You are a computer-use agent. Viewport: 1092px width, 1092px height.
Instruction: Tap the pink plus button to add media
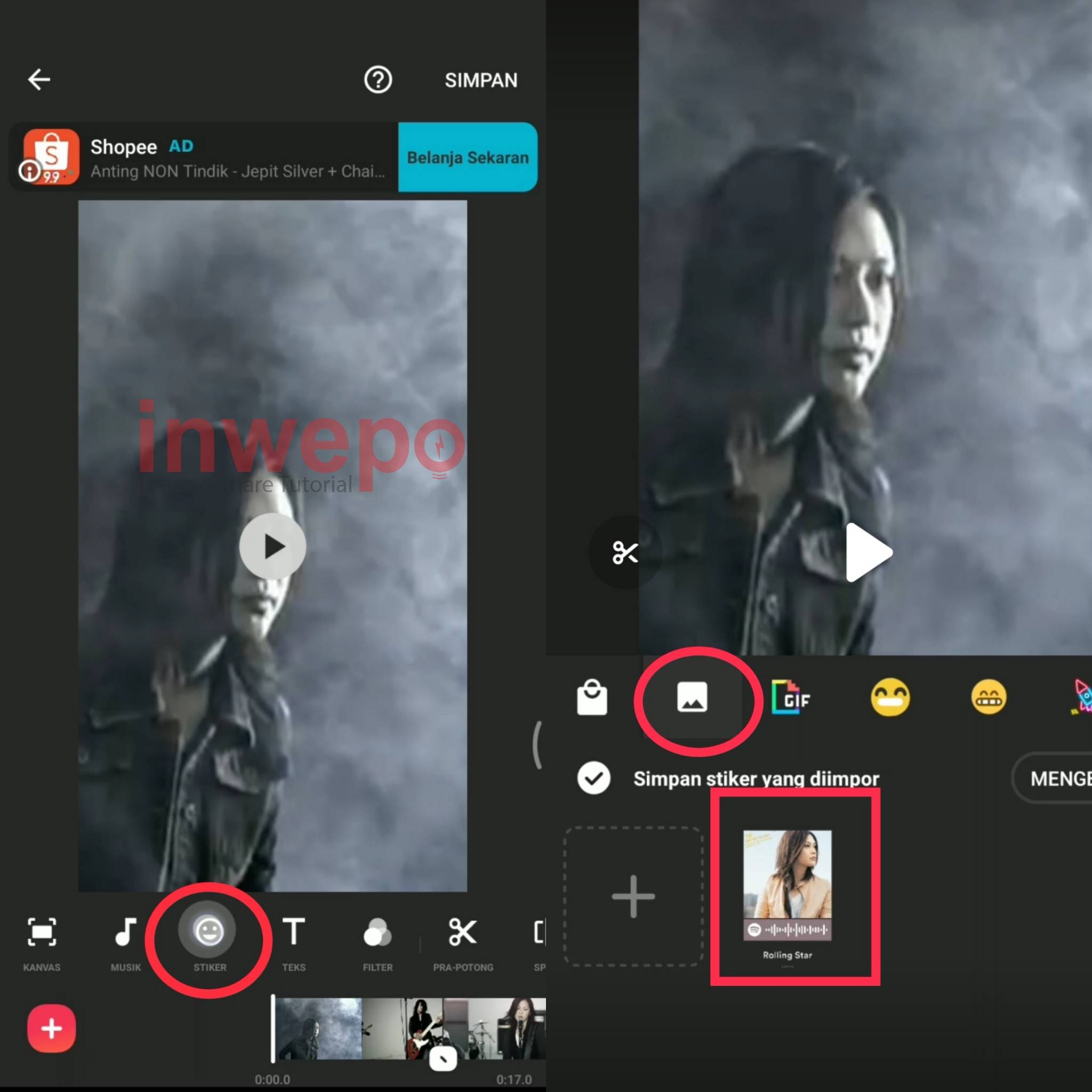[x=51, y=1029]
